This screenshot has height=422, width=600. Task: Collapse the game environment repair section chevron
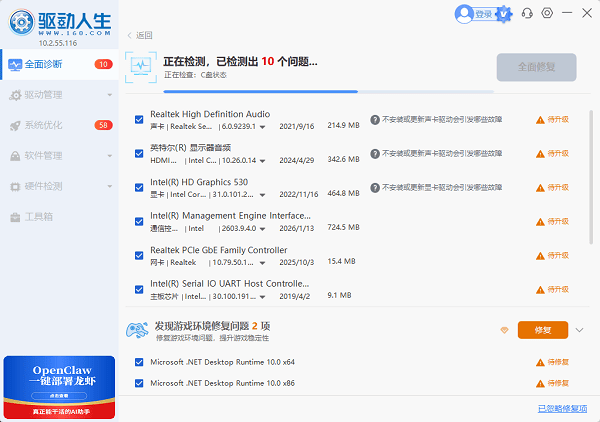[579, 330]
